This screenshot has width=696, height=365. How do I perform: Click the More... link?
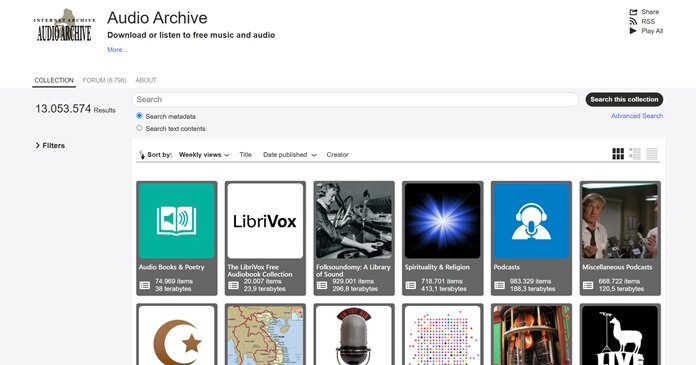(117, 50)
